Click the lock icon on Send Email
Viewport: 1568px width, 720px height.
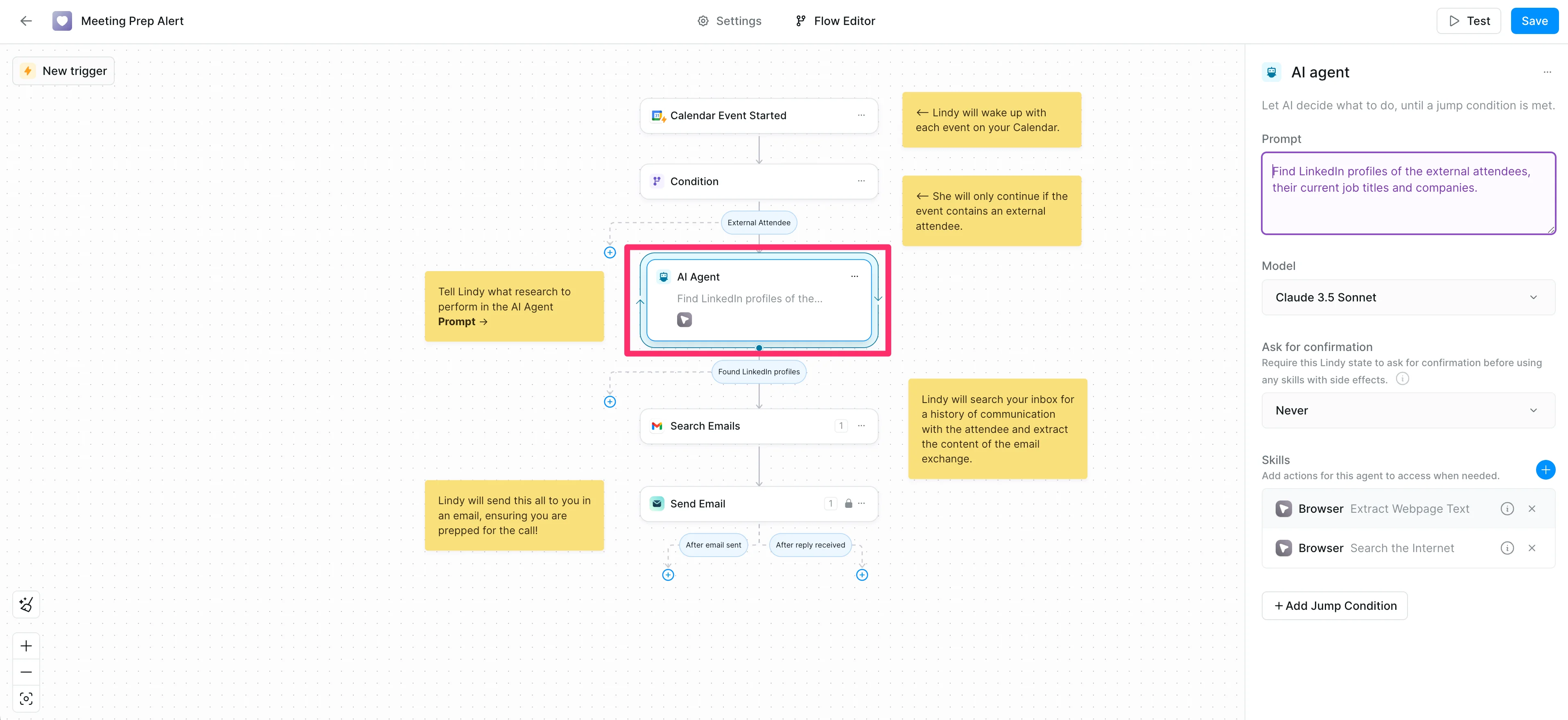click(848, 504)
